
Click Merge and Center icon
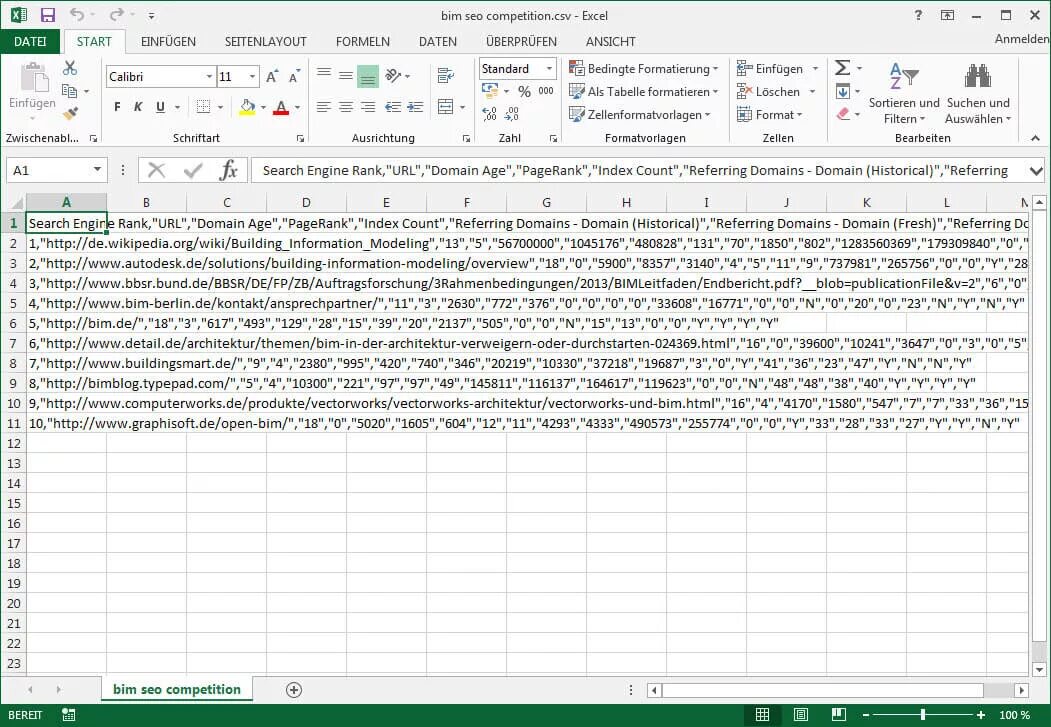pos(445,107)
